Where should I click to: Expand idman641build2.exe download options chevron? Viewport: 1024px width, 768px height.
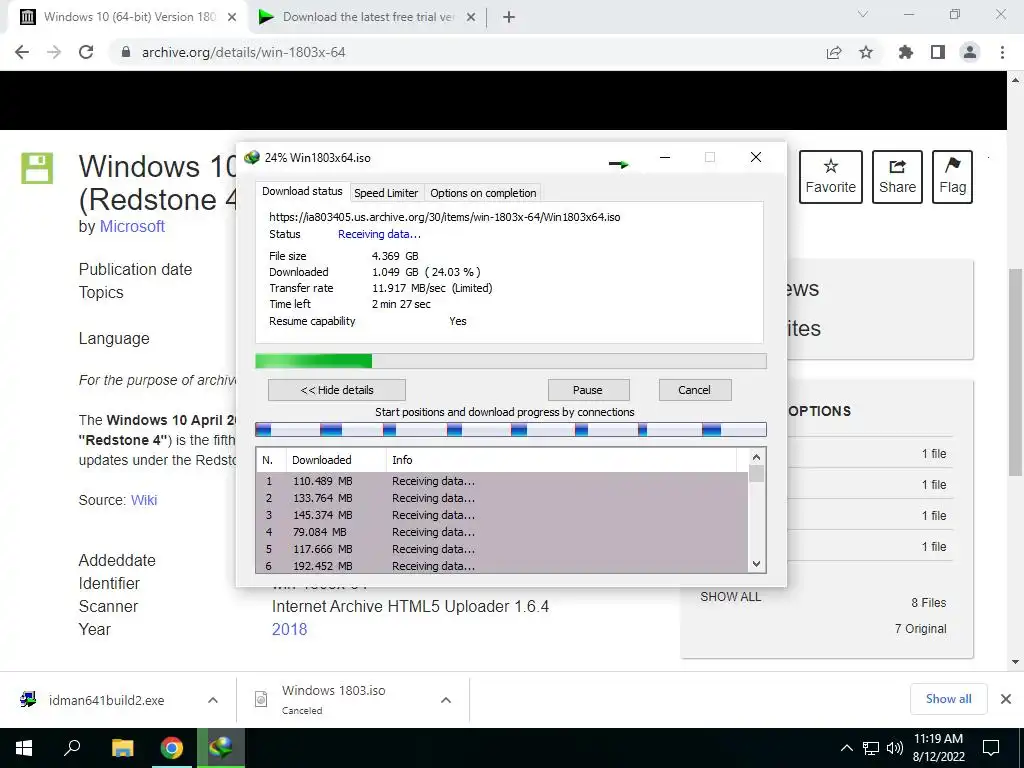(213, 700)
